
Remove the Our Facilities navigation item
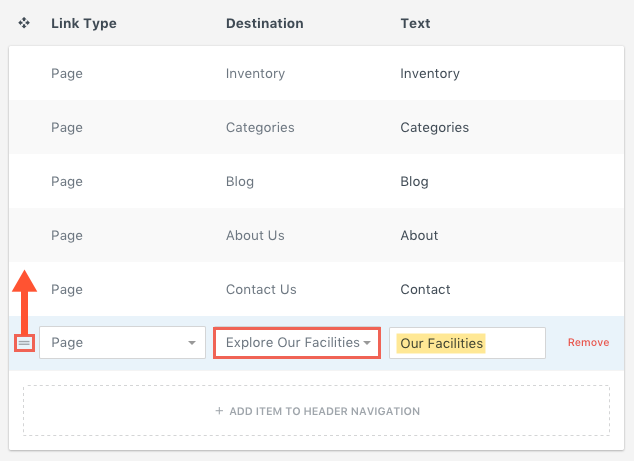point(588,343)
